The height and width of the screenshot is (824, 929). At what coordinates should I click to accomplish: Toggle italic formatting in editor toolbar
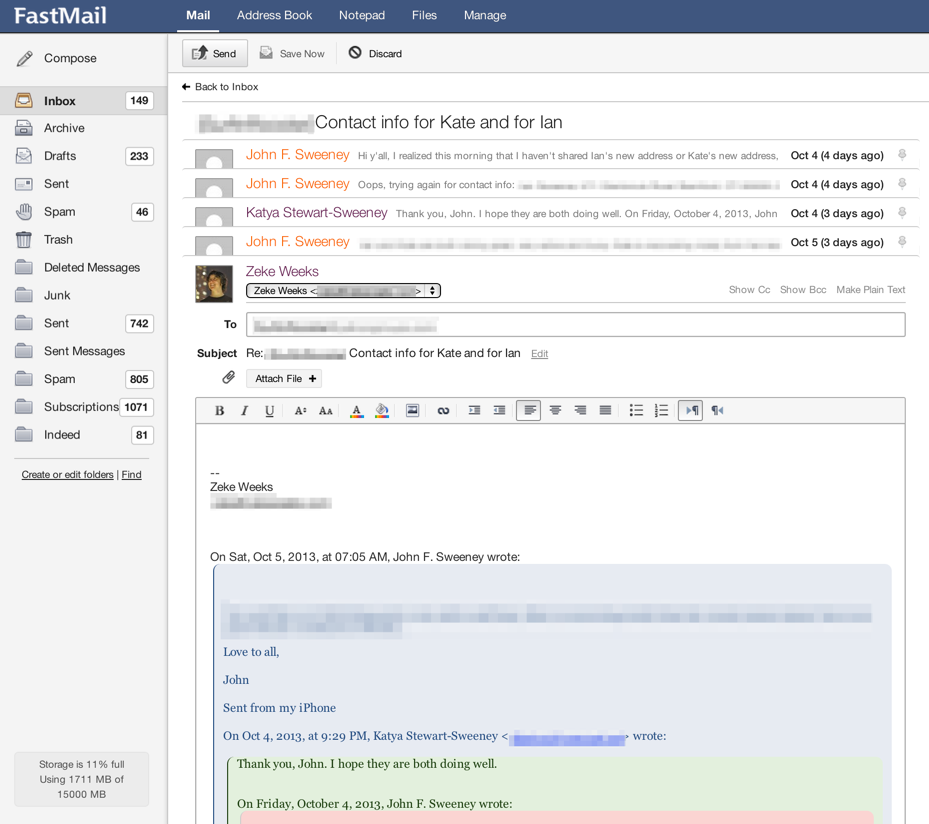point(244,411)
